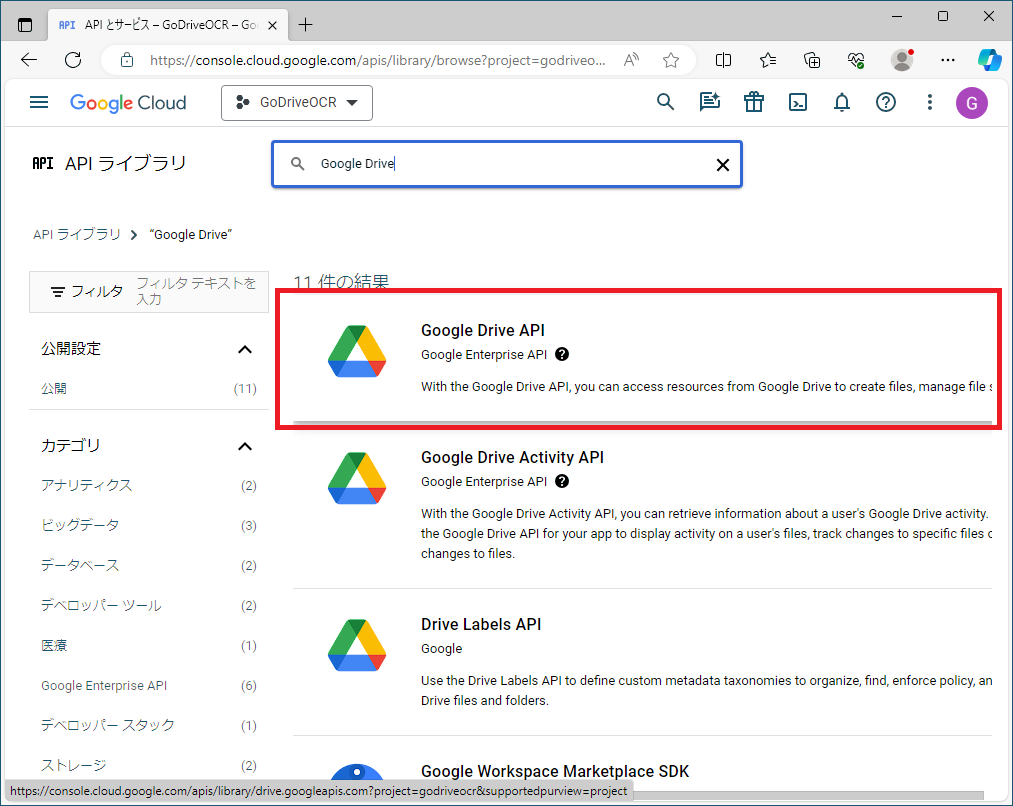1013x806 pixels.
Task: Filter by 医療 category
Action: [x=54, y=646]
